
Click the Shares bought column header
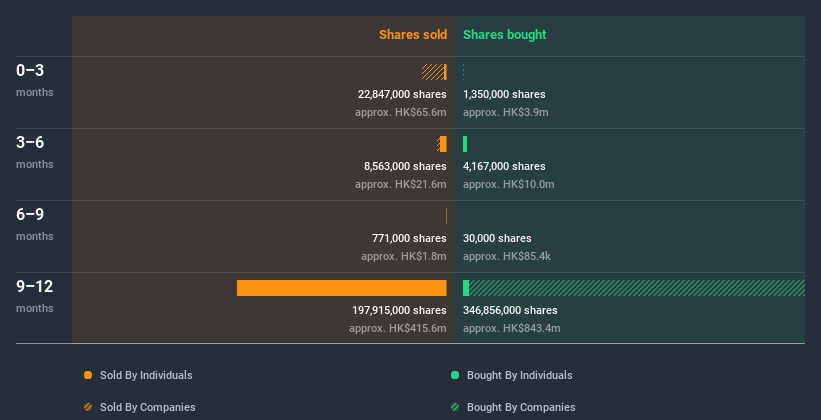click(505, 35)
